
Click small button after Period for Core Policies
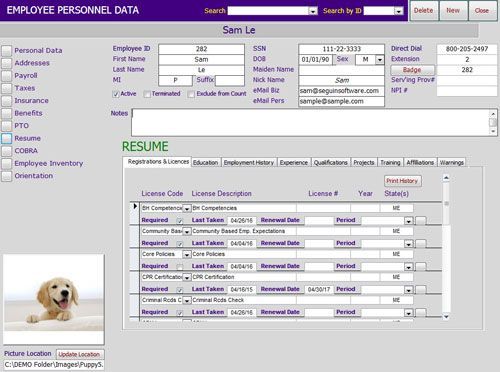(421, 267)
